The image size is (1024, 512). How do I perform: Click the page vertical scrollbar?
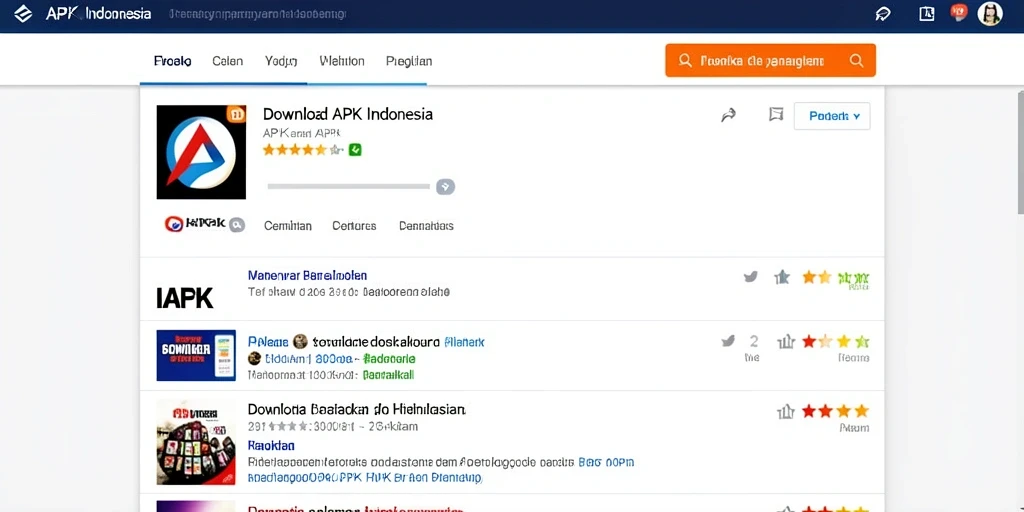tap(1020, 152)
